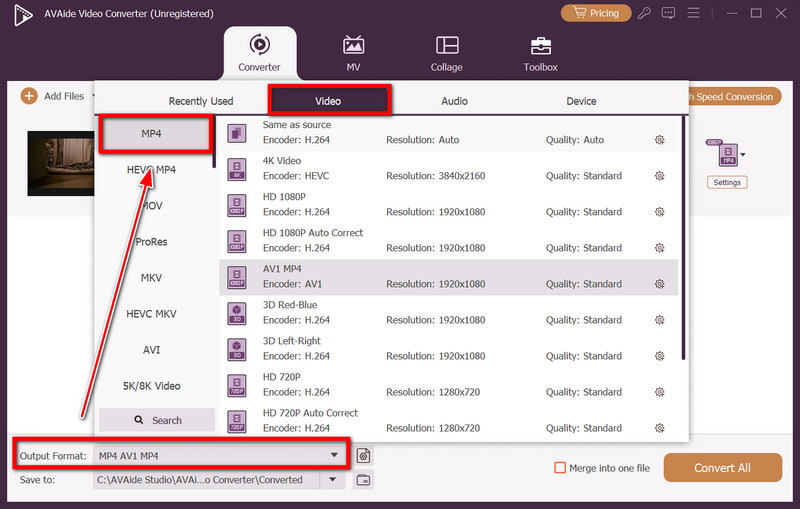Choose MKV in the format list
This screenshot has width=800, height=509.
pos(150,278)
